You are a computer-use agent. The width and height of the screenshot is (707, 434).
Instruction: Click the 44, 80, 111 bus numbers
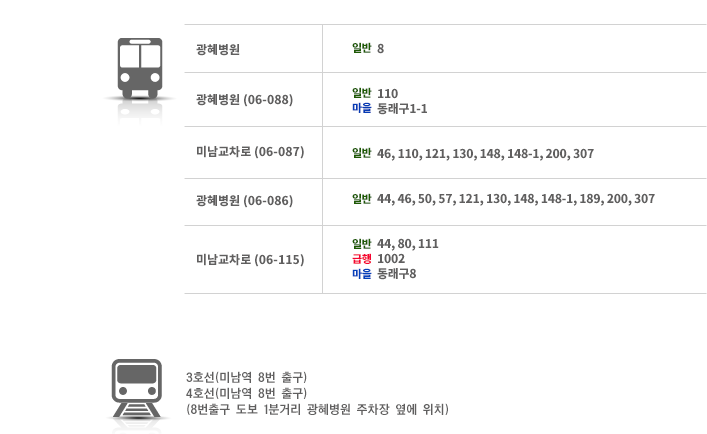point(408,244)
